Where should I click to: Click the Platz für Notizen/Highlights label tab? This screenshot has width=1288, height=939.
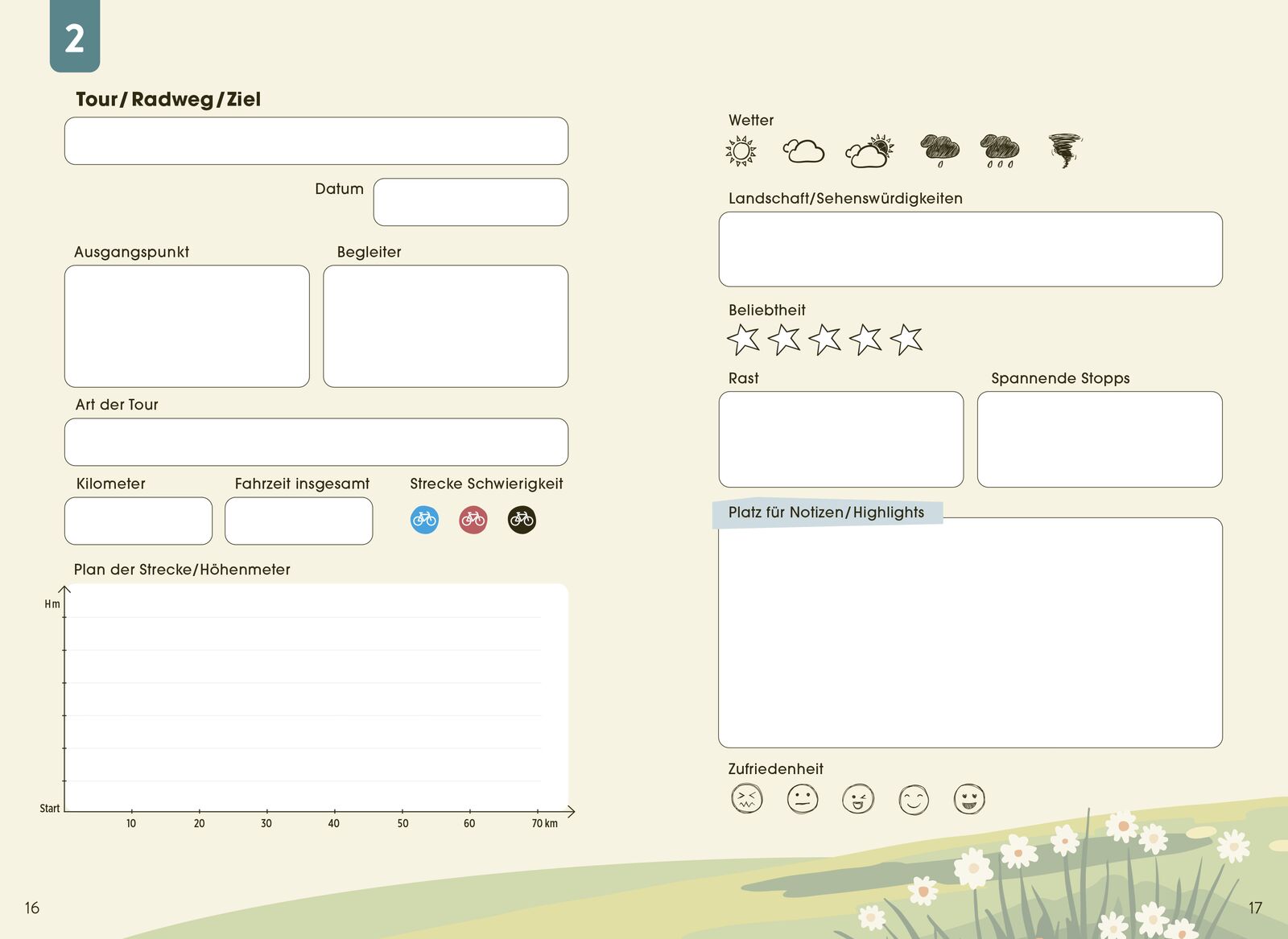point(827,513)
